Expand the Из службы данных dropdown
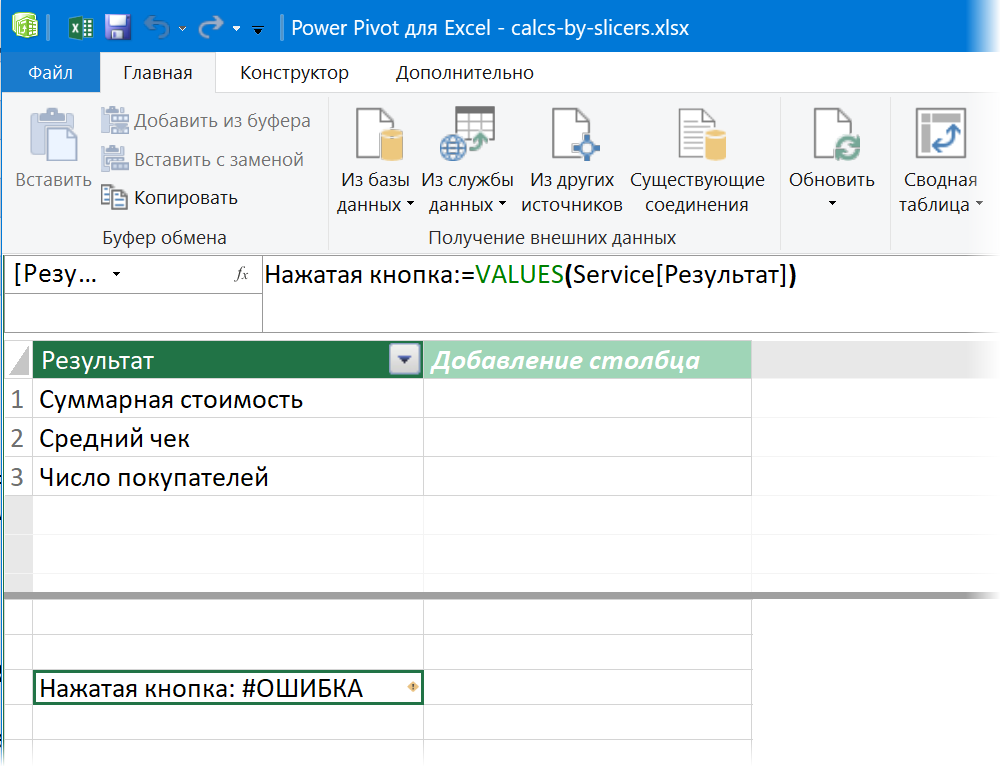Screen dimensions: 1001x767 point(502,204)
